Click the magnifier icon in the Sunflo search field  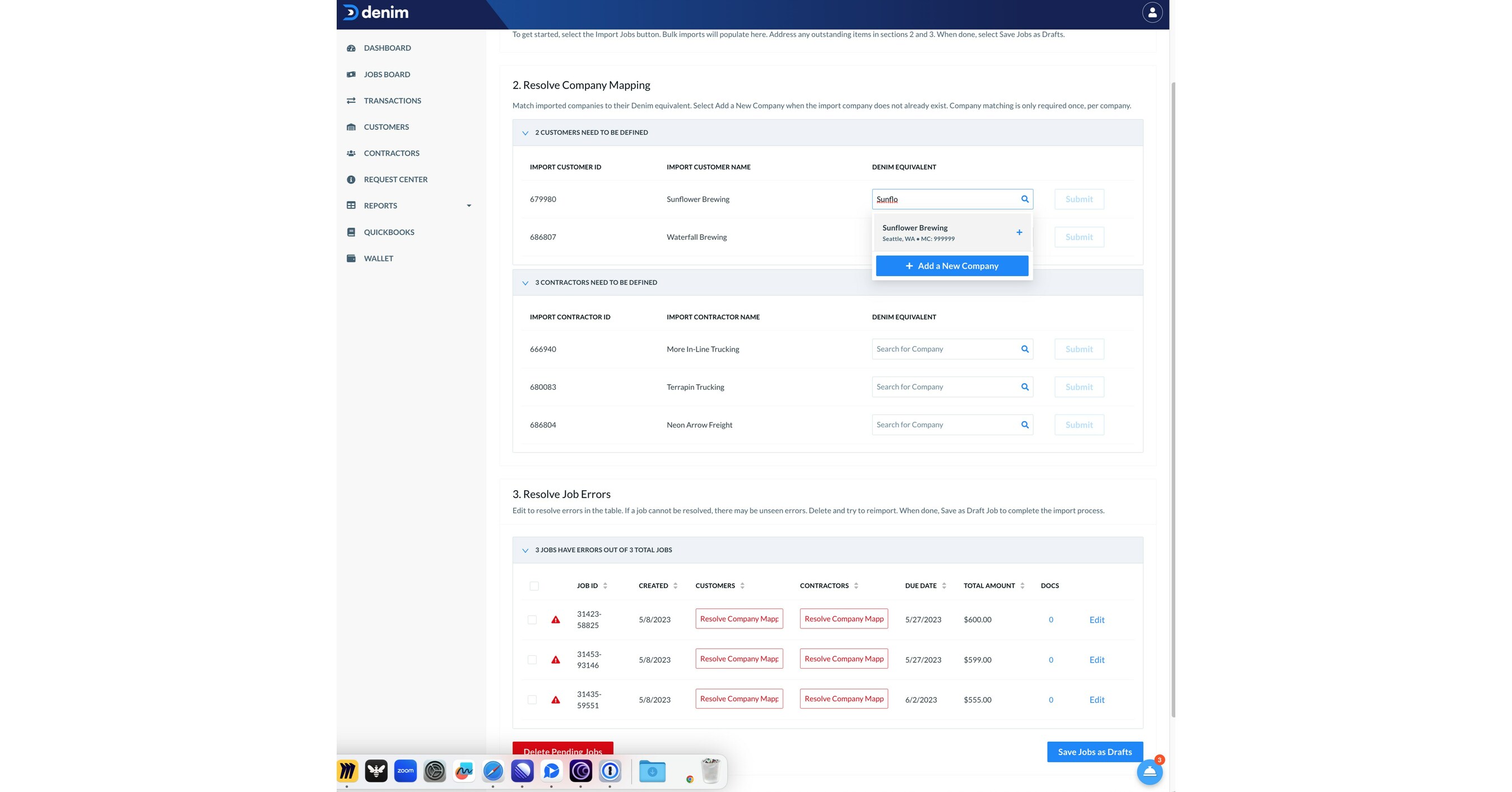click(x=1025, y=199)
